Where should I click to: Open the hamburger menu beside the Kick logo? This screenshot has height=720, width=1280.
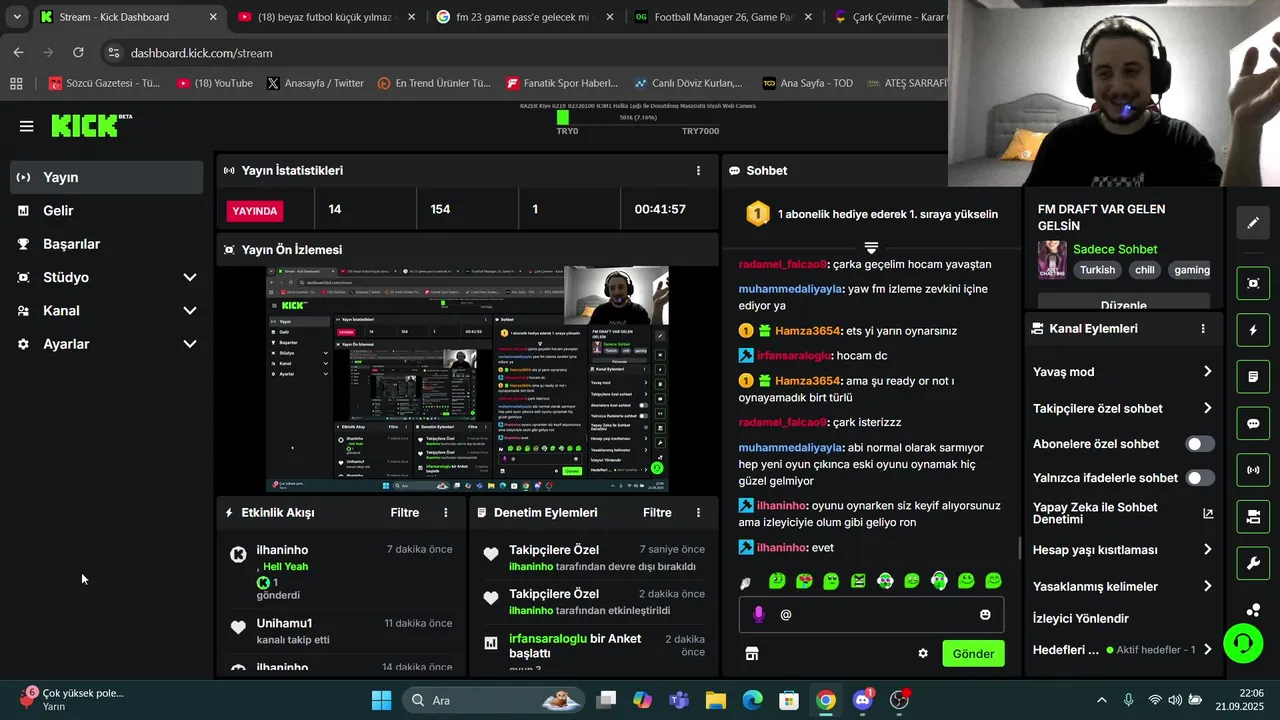(27, 126)
